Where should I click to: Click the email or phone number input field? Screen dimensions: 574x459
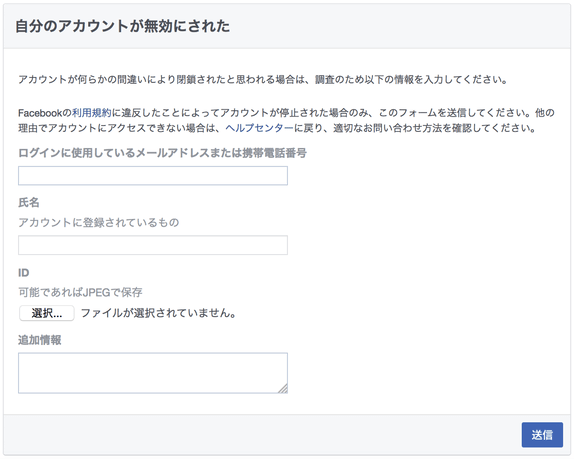tap(153, 176)
